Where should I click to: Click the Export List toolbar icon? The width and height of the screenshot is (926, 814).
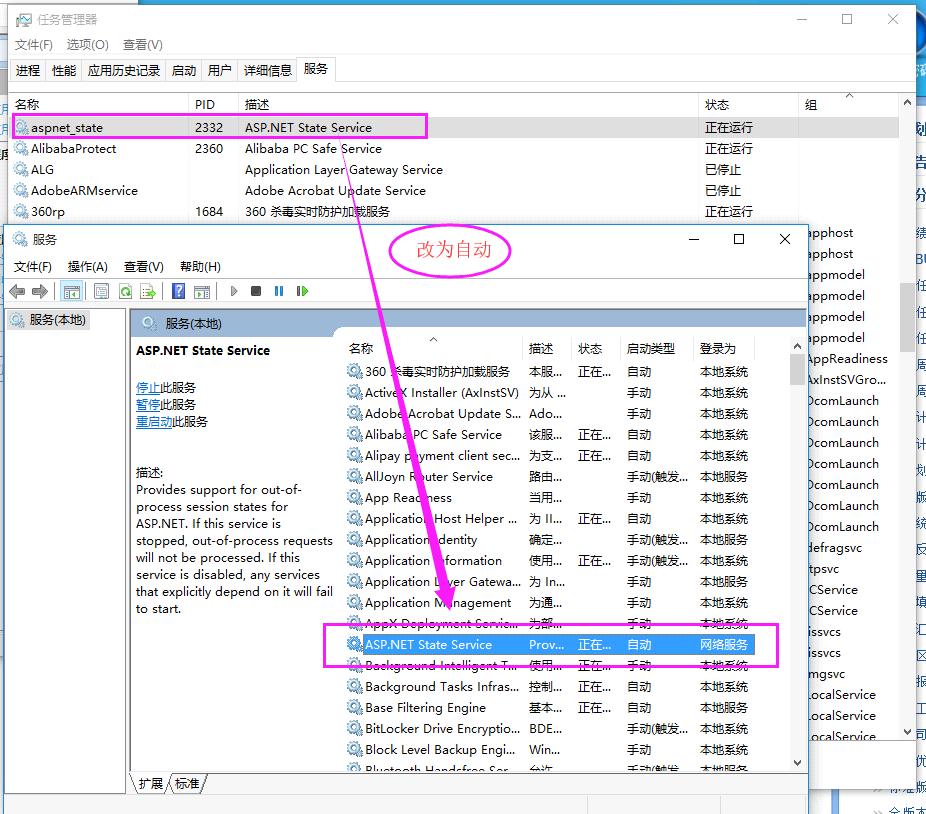[x=148, y=291]
